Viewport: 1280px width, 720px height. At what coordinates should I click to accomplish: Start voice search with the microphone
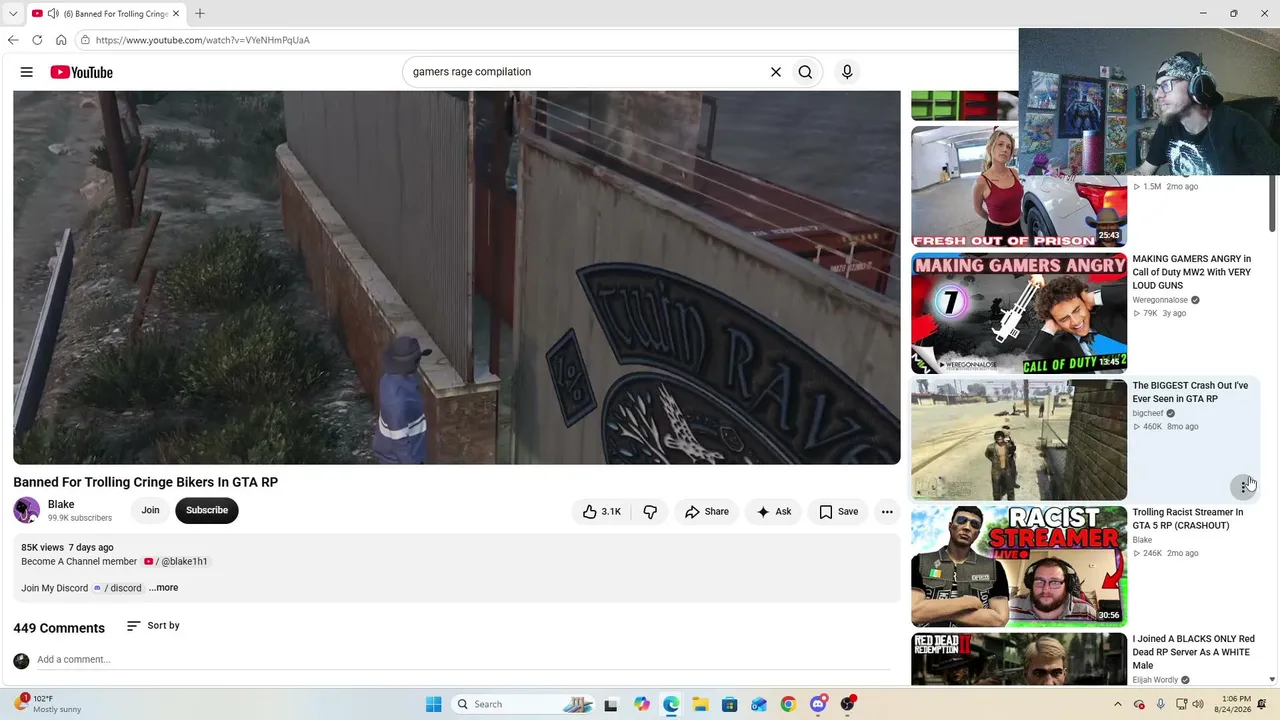pyautogui.click(x=847, y=72)
